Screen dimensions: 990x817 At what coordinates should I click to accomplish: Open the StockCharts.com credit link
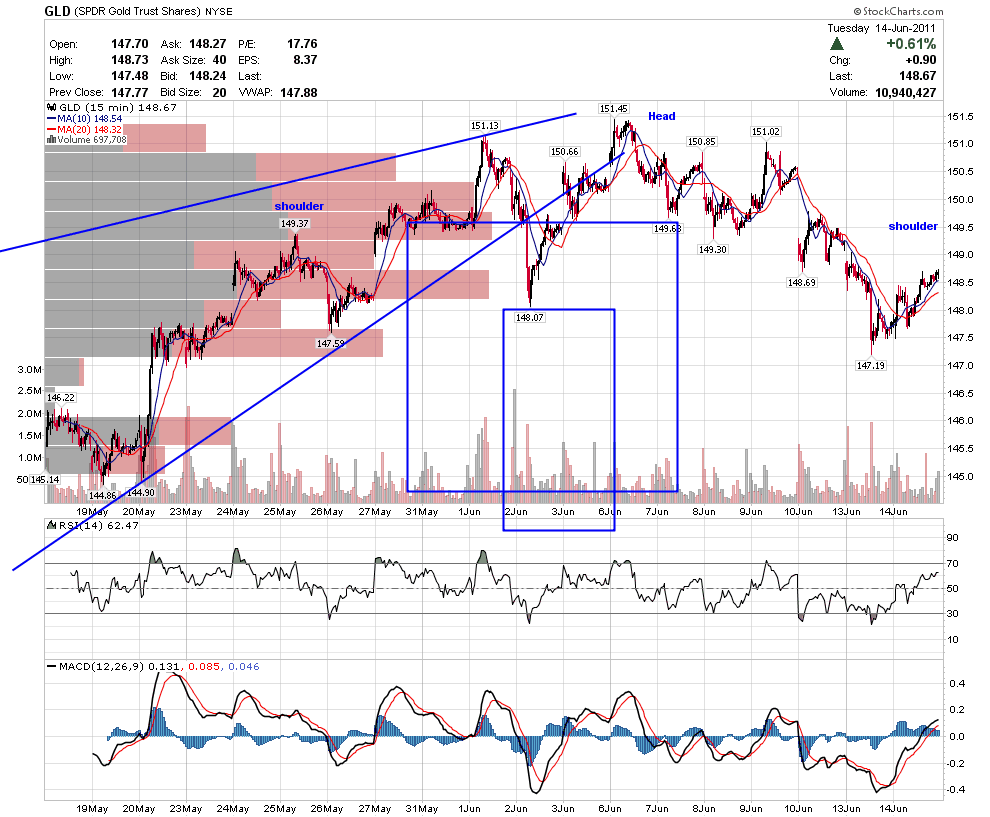pos(898,11)
